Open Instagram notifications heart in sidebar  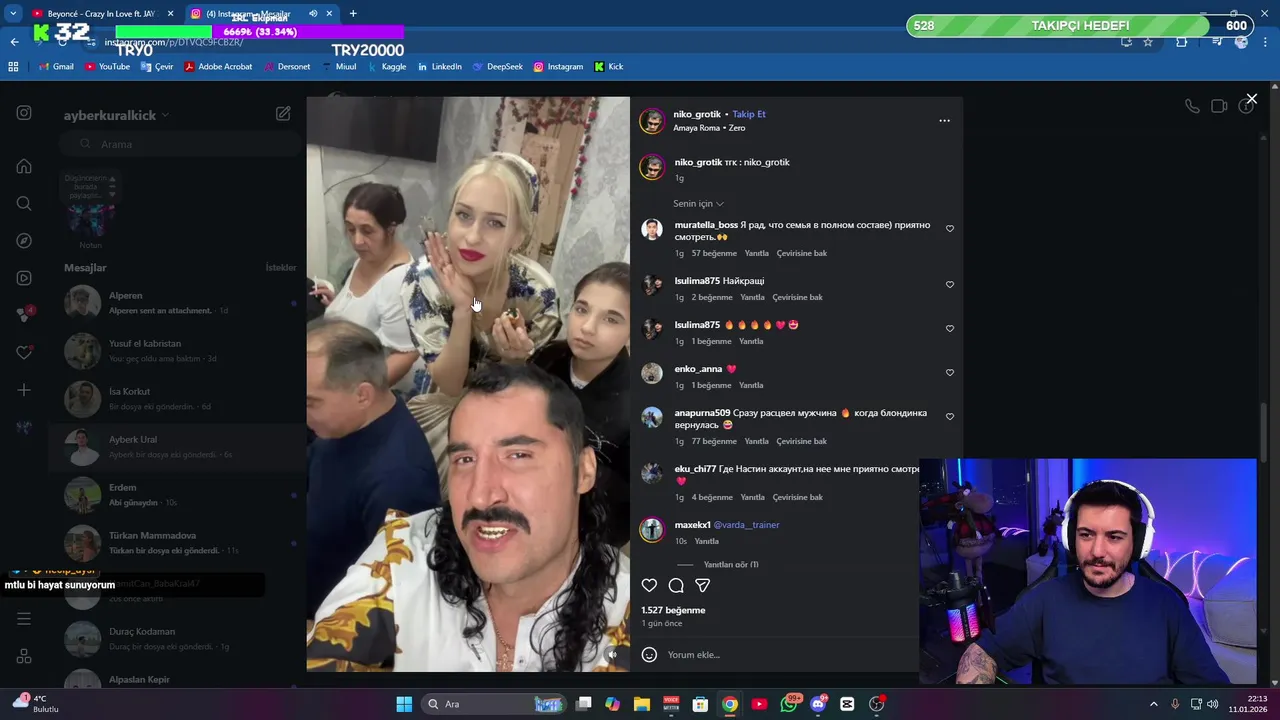click(24, 352)
